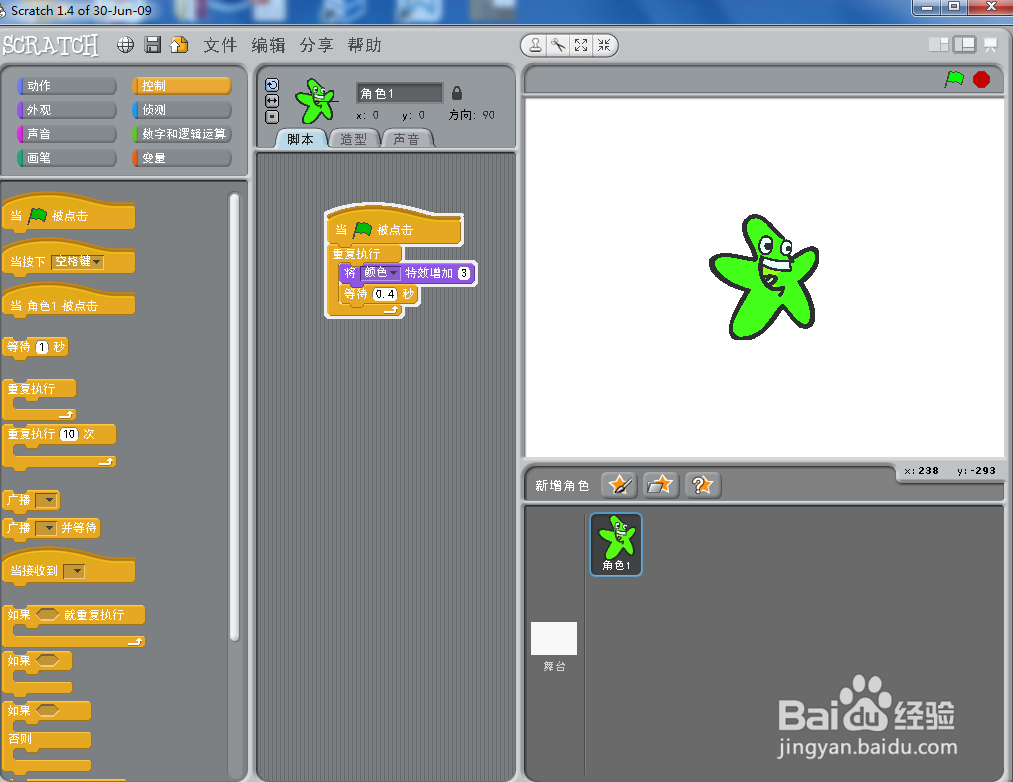Click palette 重复执行 forever block

pyautogui.click(x=39, y=399)
